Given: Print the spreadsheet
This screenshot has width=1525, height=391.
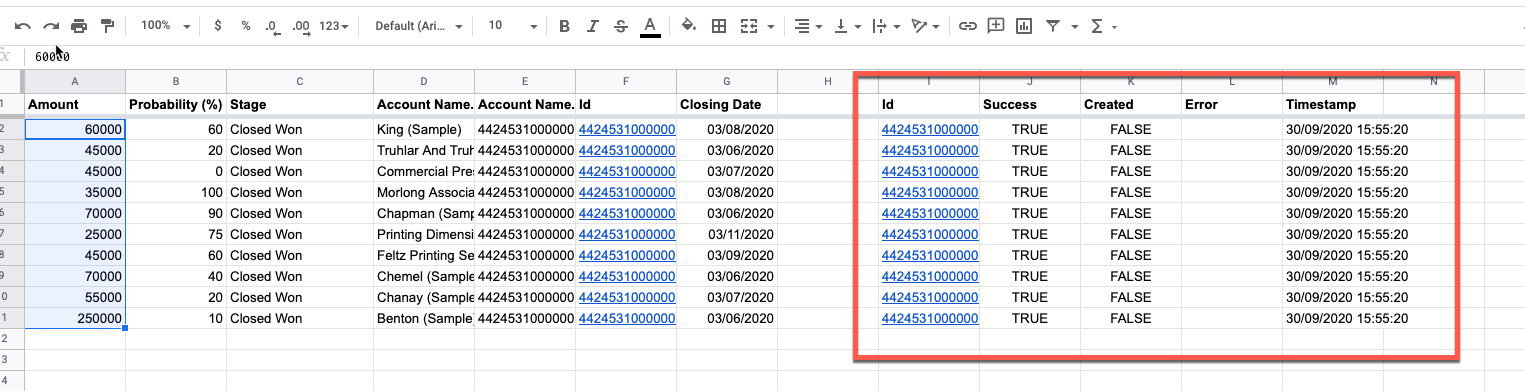Looking at the screenshot, I should coord(79,26).
